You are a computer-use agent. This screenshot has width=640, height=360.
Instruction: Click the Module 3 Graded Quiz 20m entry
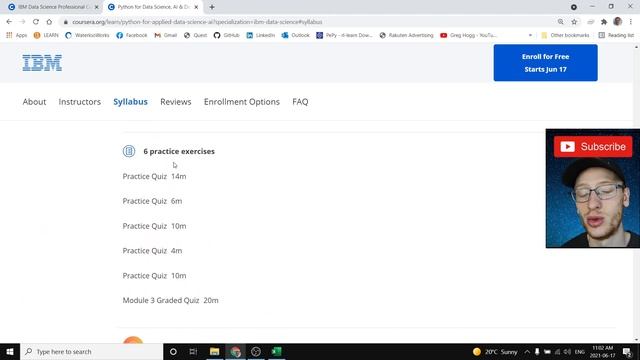point(171,300)
